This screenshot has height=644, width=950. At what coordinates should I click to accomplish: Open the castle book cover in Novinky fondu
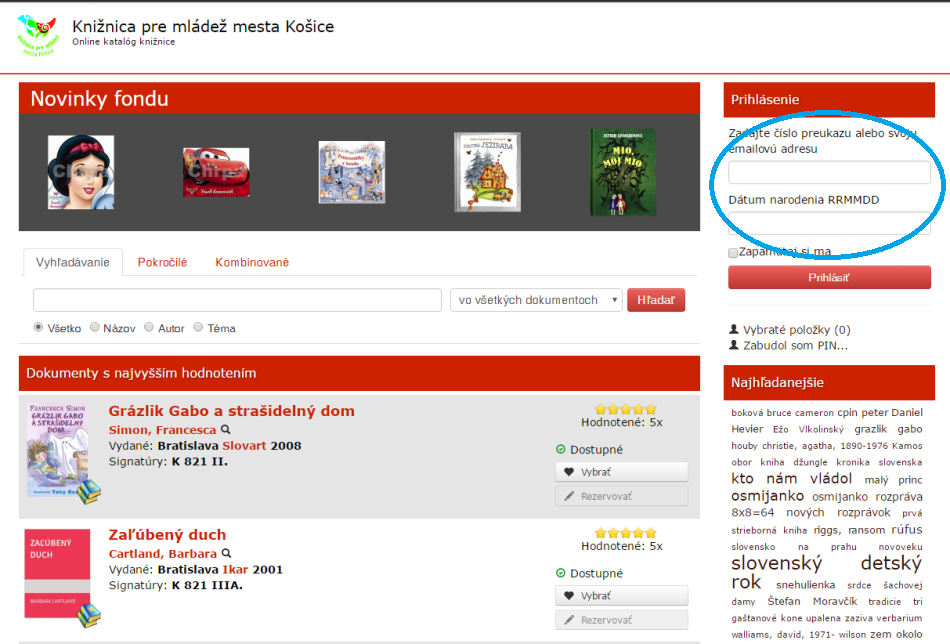(x=351, y=172)
